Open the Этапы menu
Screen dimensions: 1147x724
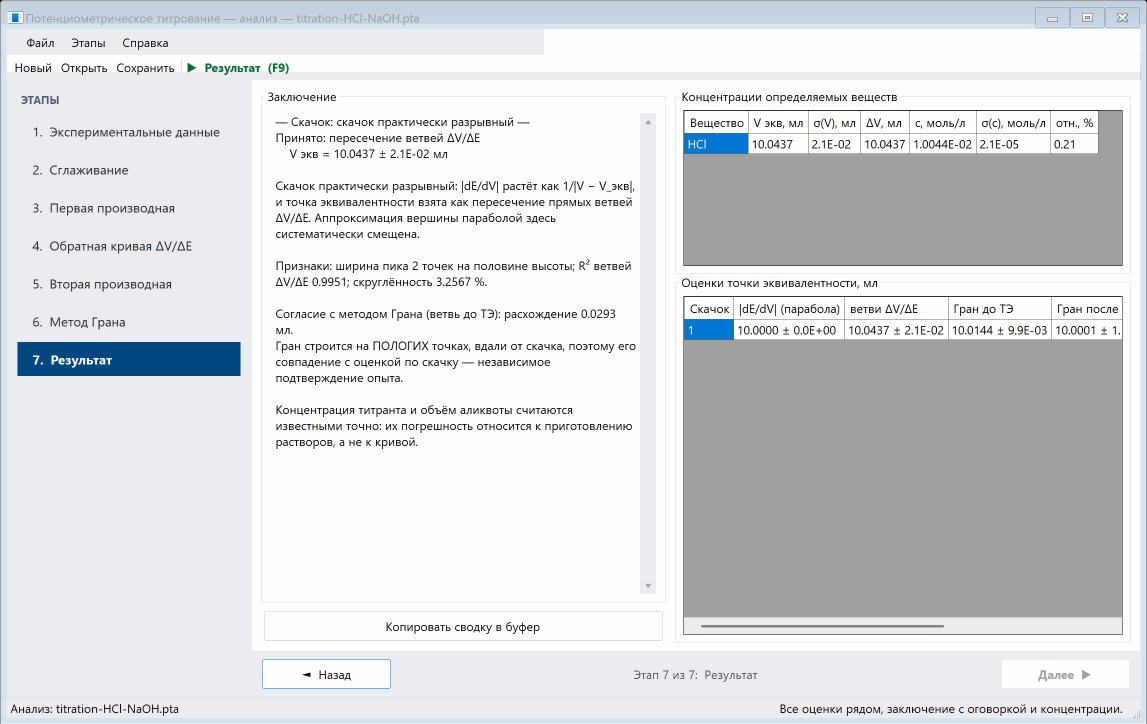[x=89, y=43]
